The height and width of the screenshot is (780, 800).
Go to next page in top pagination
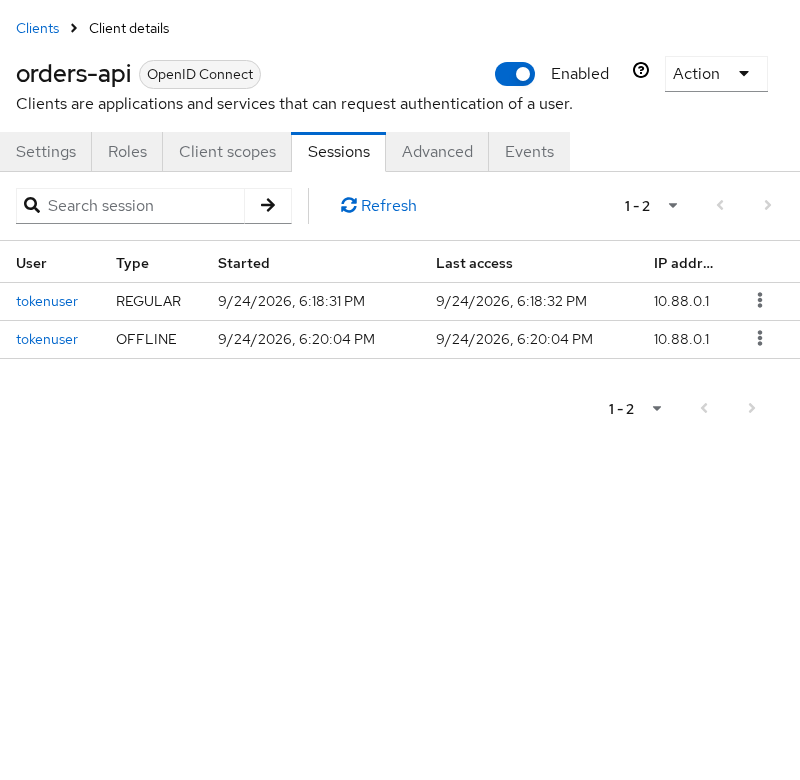(x=767, y=206)
